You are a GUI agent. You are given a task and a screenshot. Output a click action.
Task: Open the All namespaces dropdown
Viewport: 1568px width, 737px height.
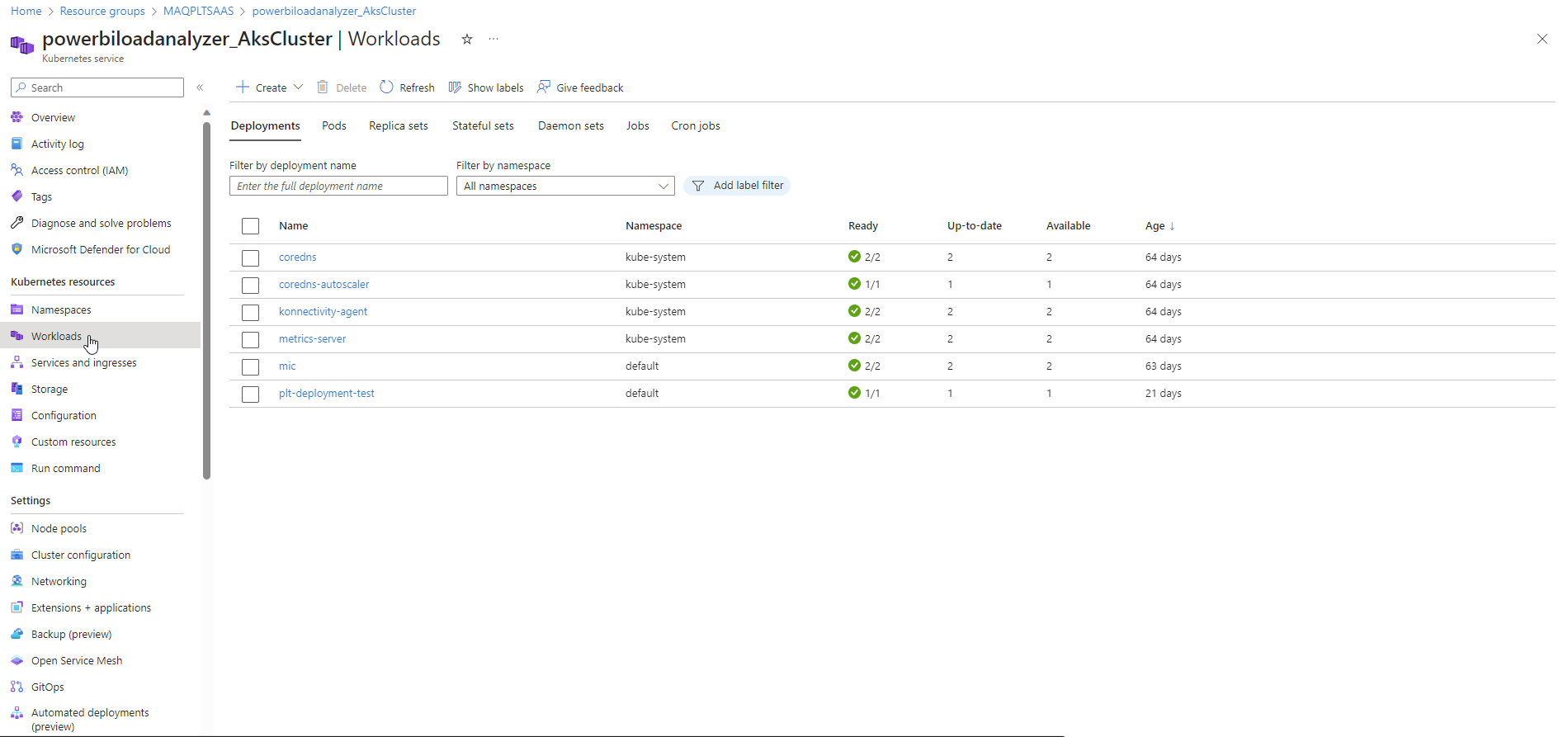pos(565,186)
